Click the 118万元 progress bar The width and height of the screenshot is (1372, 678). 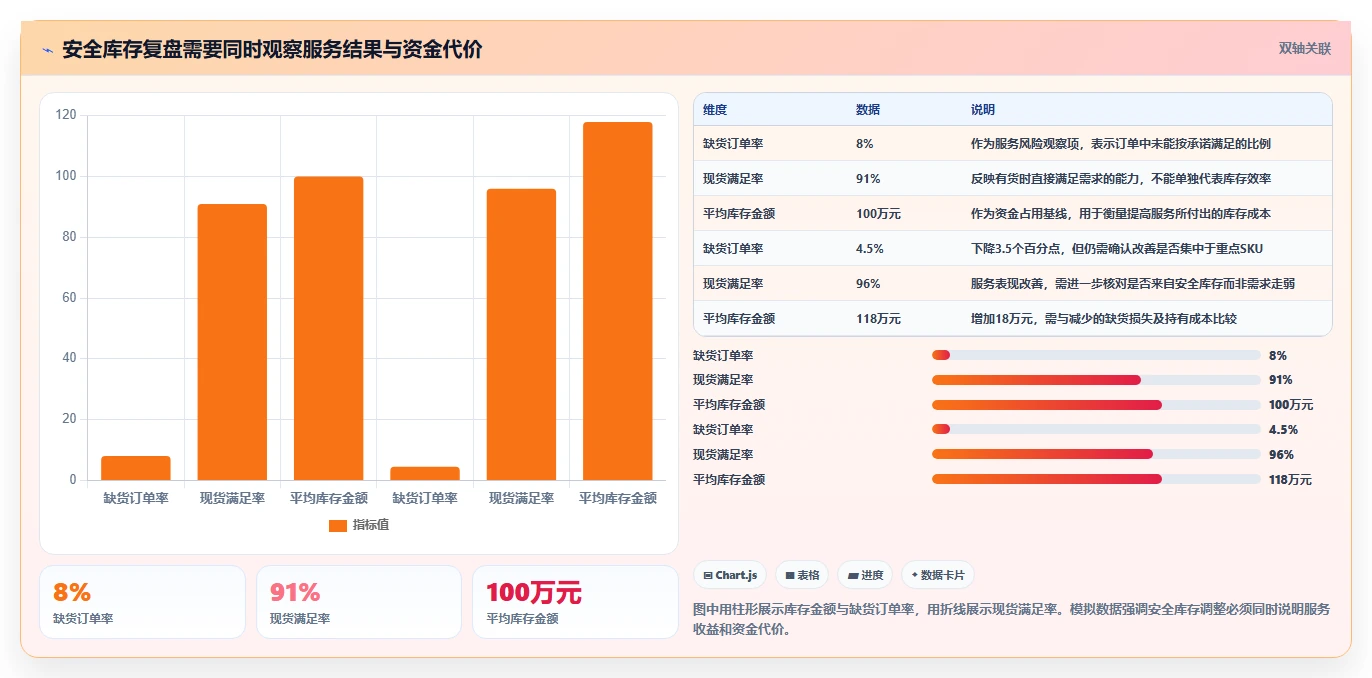pos(1096,479)
